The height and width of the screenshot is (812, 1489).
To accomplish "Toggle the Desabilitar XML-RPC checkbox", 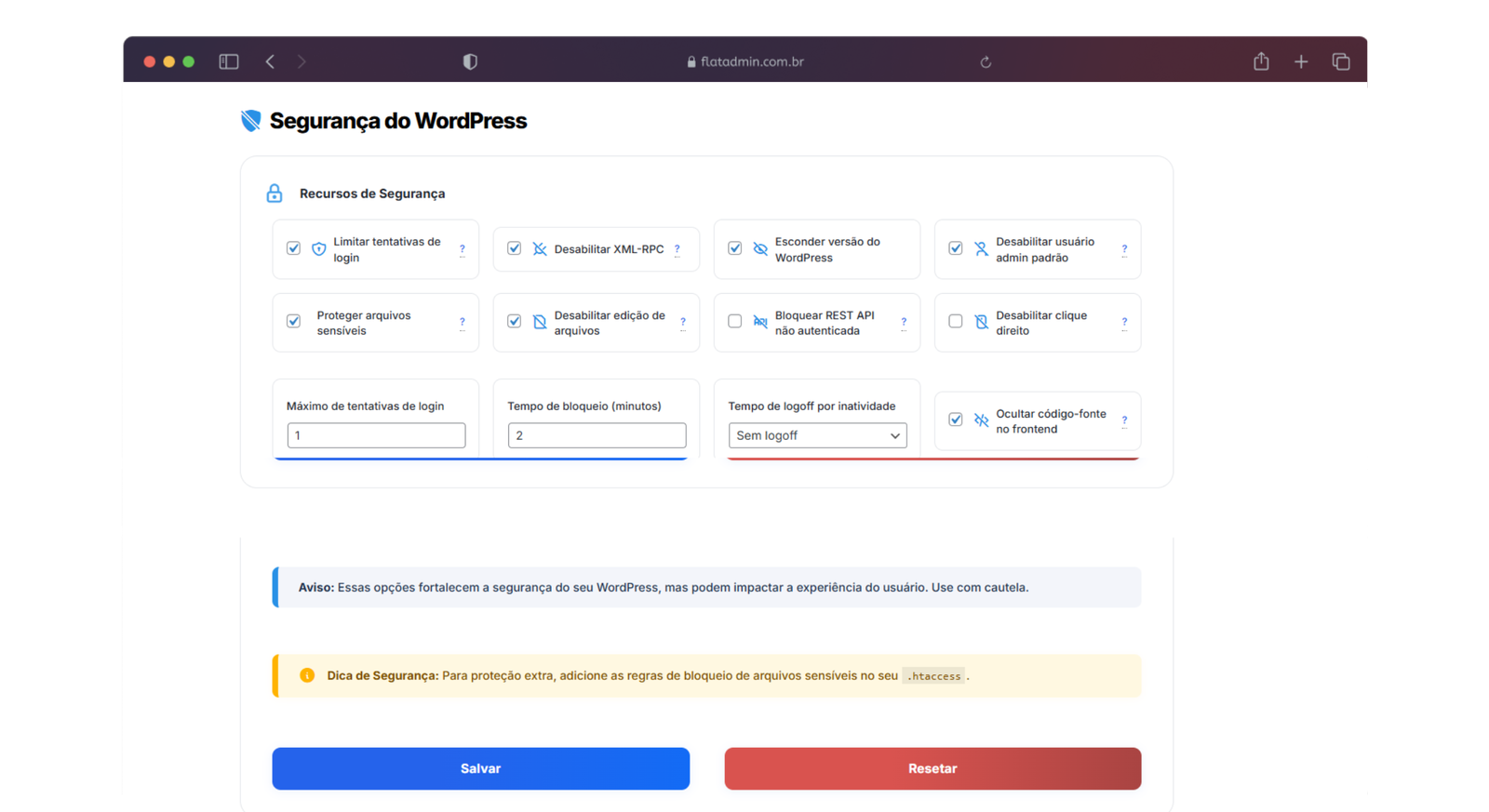I will click(x=514, y=248).
